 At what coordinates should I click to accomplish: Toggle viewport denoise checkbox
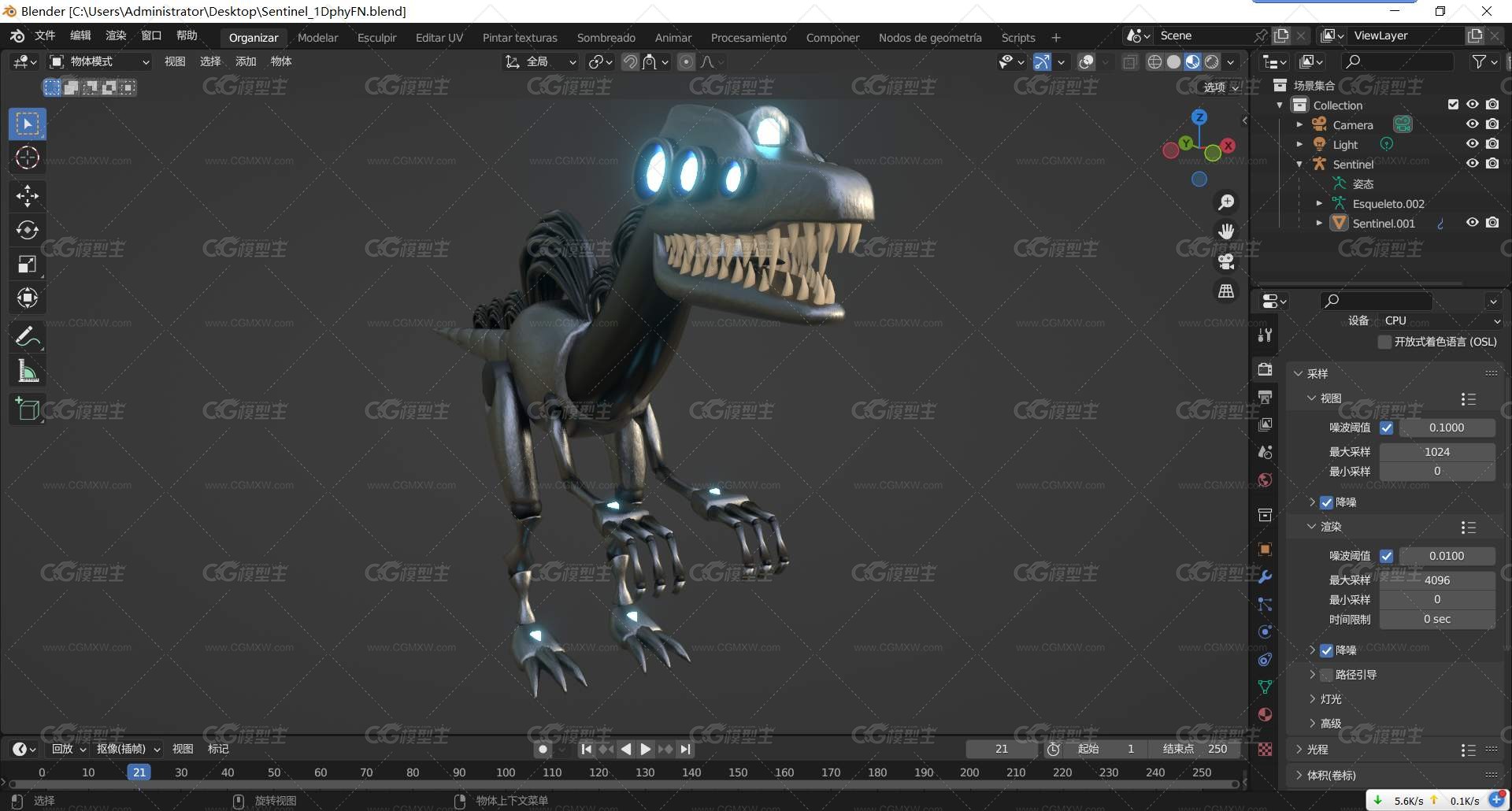click(x=1327, y=502)
